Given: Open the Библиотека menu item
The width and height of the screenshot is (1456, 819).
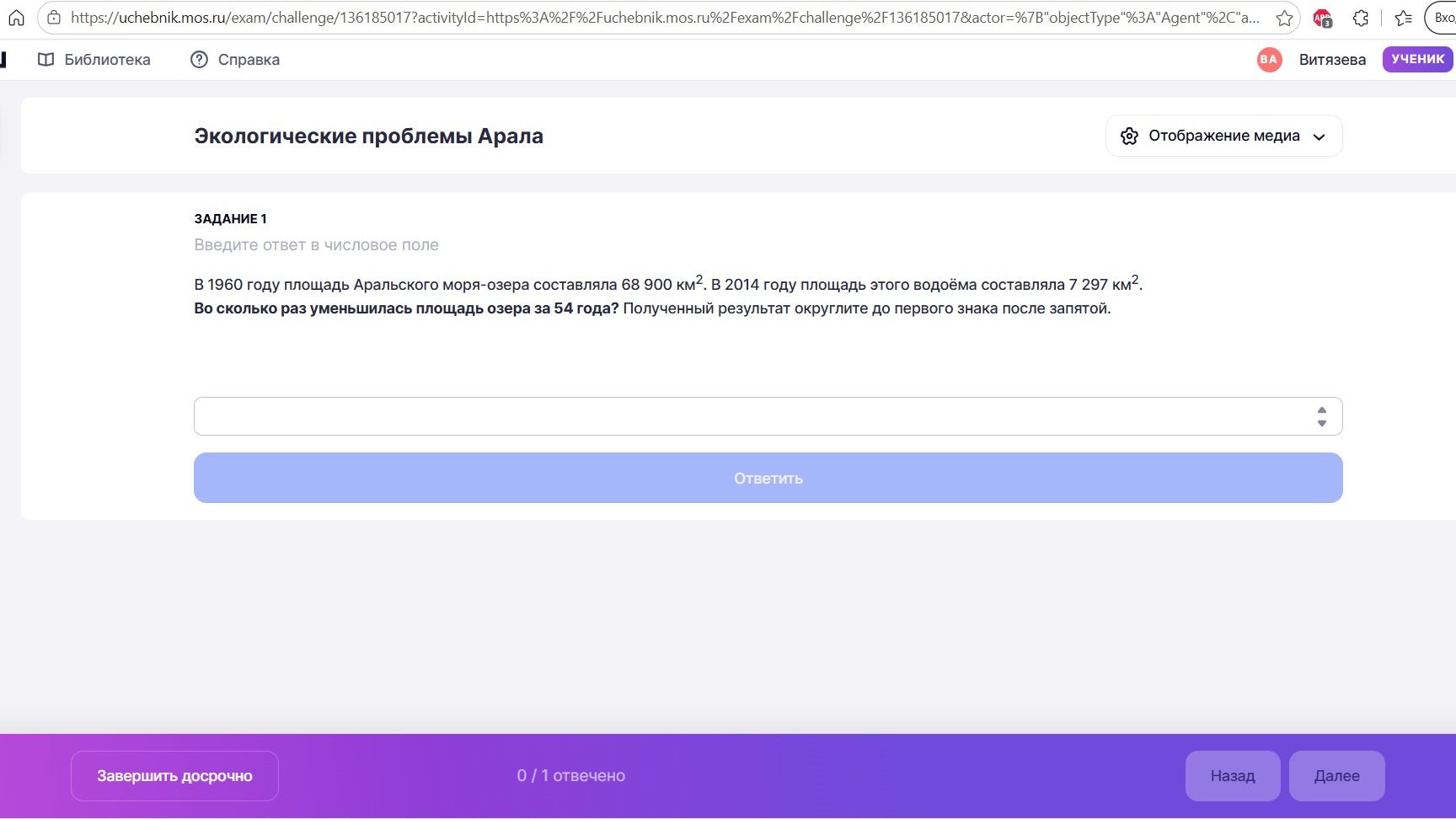Looking at the screenshot, I should pyautogui.click(x=94, y=59).
